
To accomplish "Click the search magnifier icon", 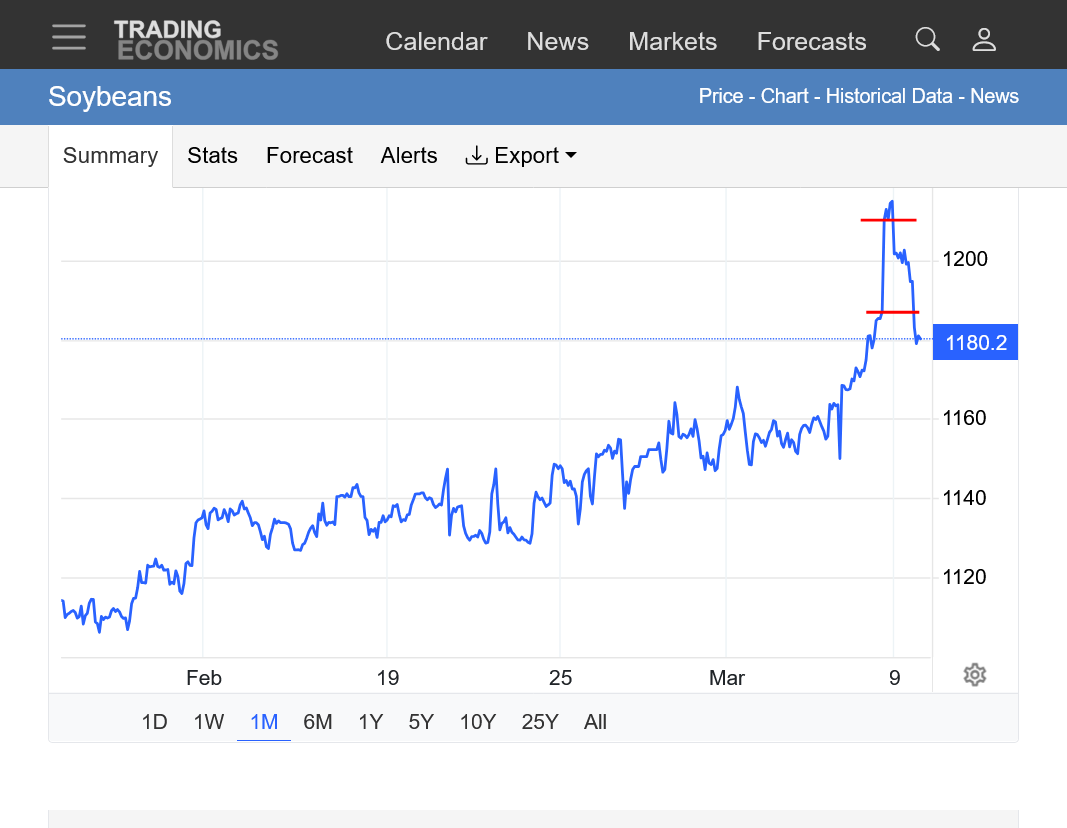I will 927,40.
